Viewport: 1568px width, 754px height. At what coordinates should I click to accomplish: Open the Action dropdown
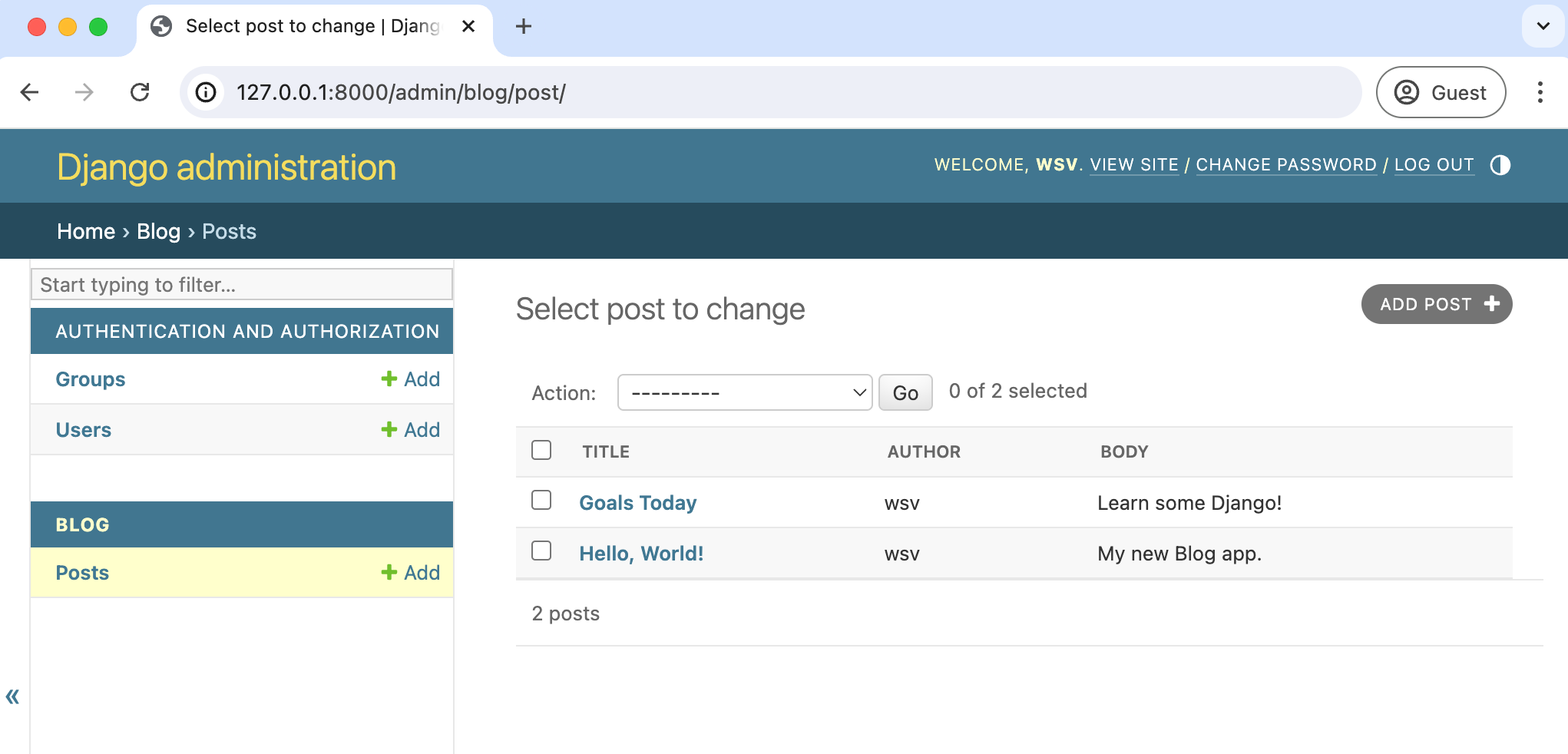pyautogui.click(x=745, y=392)
